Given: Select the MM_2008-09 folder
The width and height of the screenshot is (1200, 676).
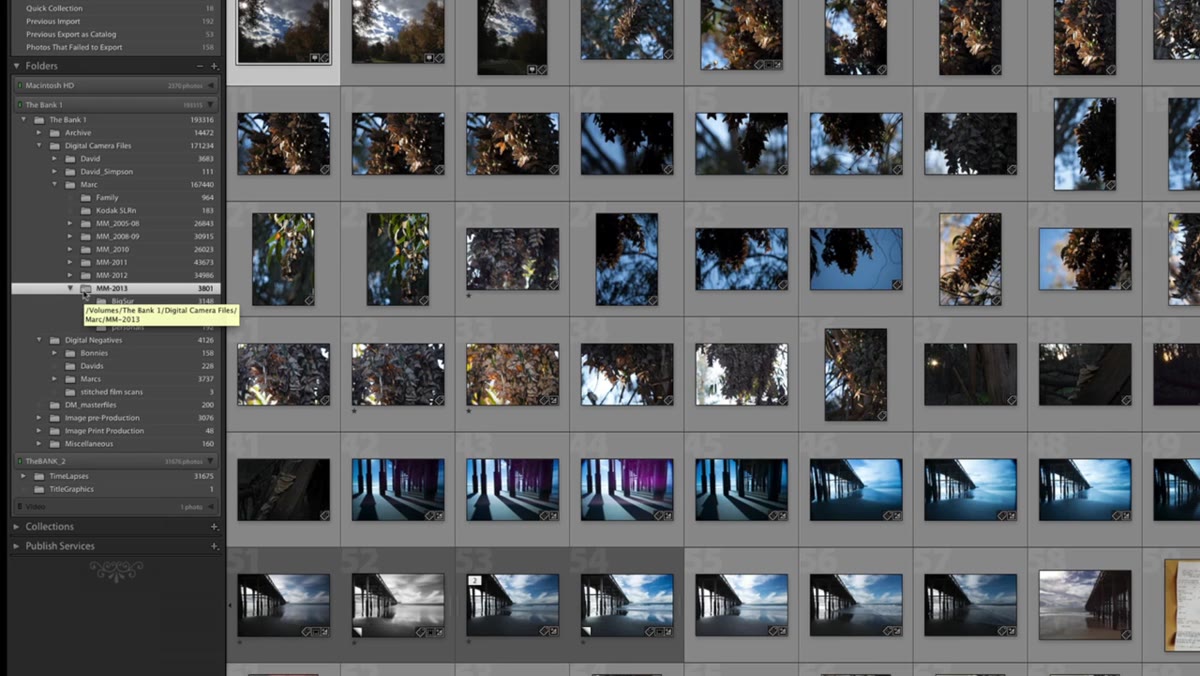Looking at the screenshot, I should (x=118, y=237).
